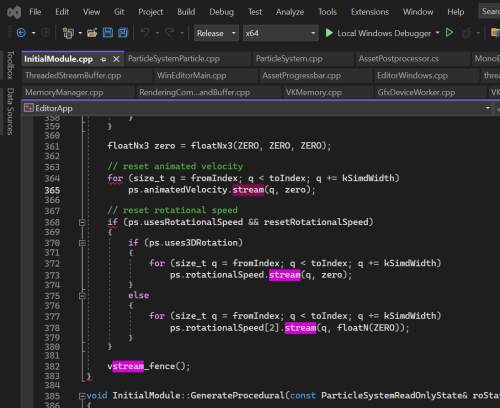
Task: Undo the last edit with the undo arrow
Action: click(145, 33)
